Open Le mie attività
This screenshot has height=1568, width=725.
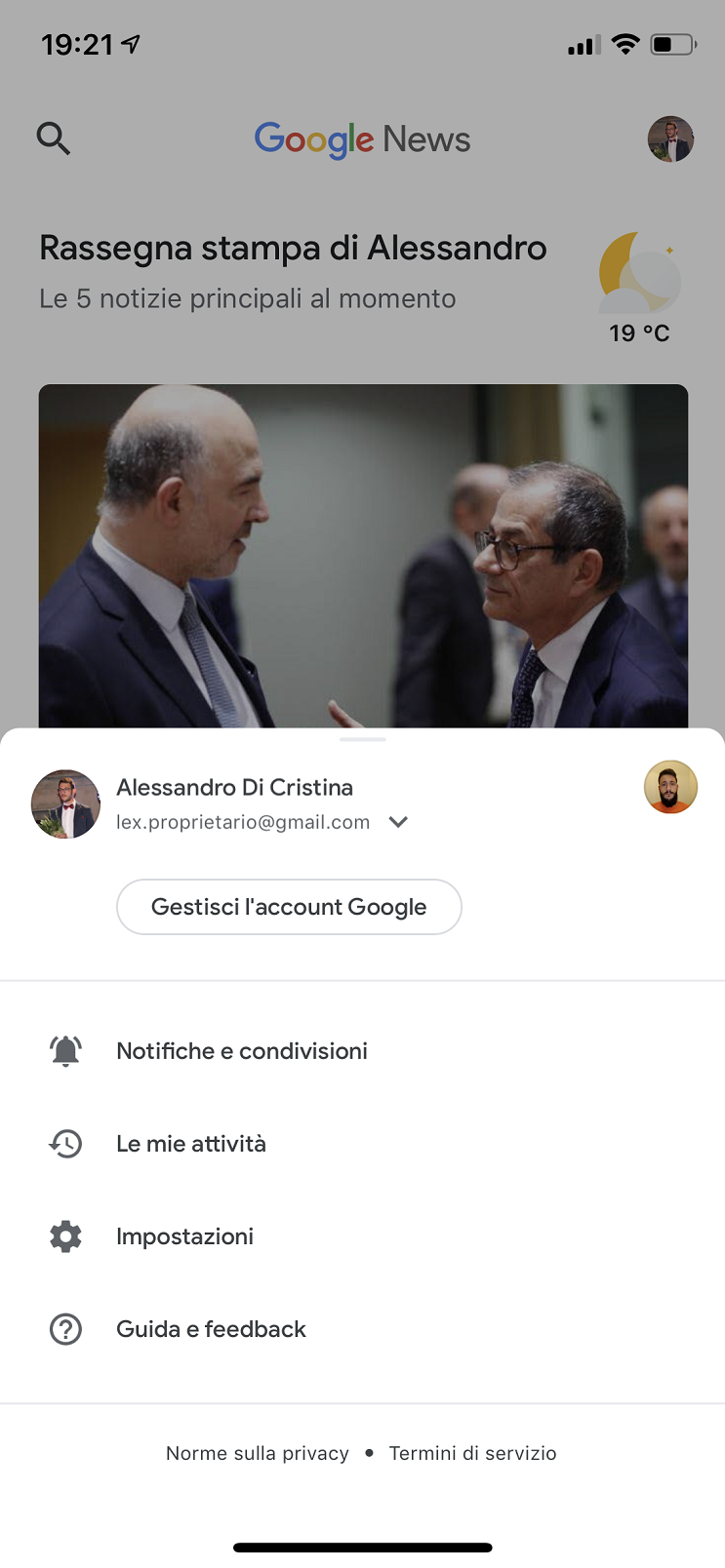click(191, 1144)
